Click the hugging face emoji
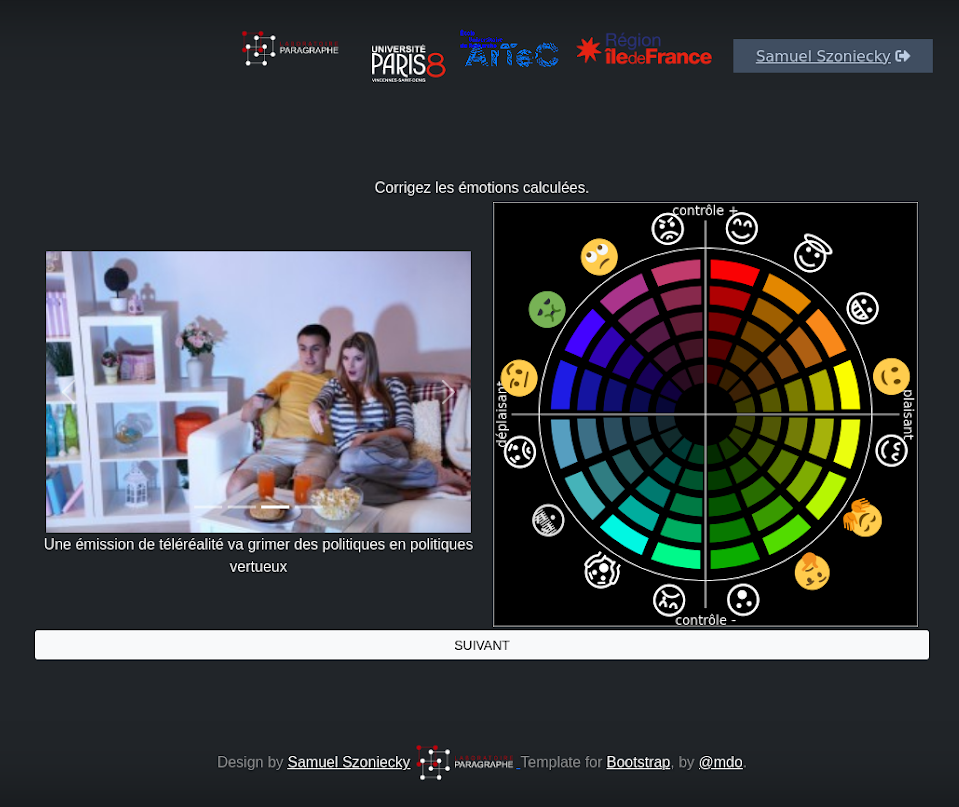This screenshot has height=807, width=959. [x=862, y=518]
